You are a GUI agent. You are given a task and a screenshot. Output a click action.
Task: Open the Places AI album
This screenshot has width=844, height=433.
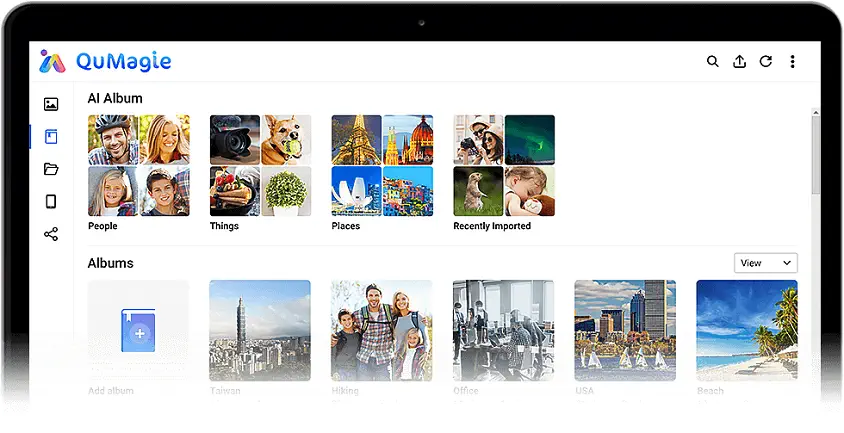point(382,165)
